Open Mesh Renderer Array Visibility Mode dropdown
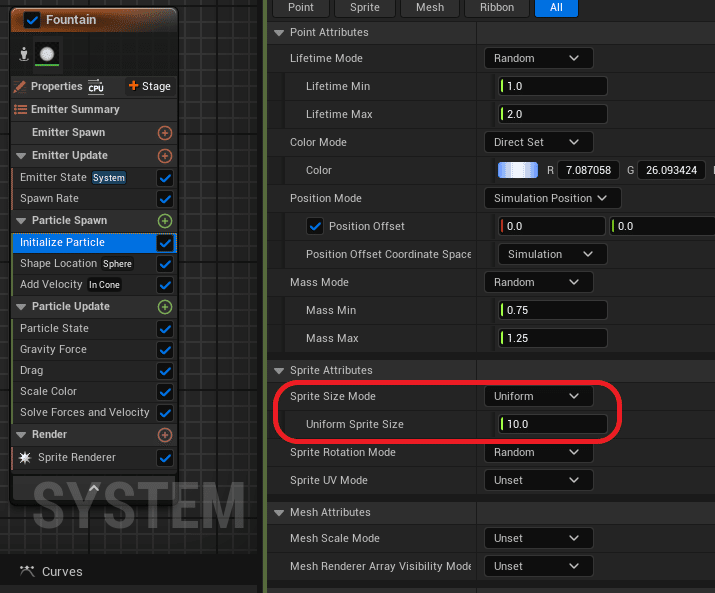Screen dimensions: 715x593 [x=539, y=566]
